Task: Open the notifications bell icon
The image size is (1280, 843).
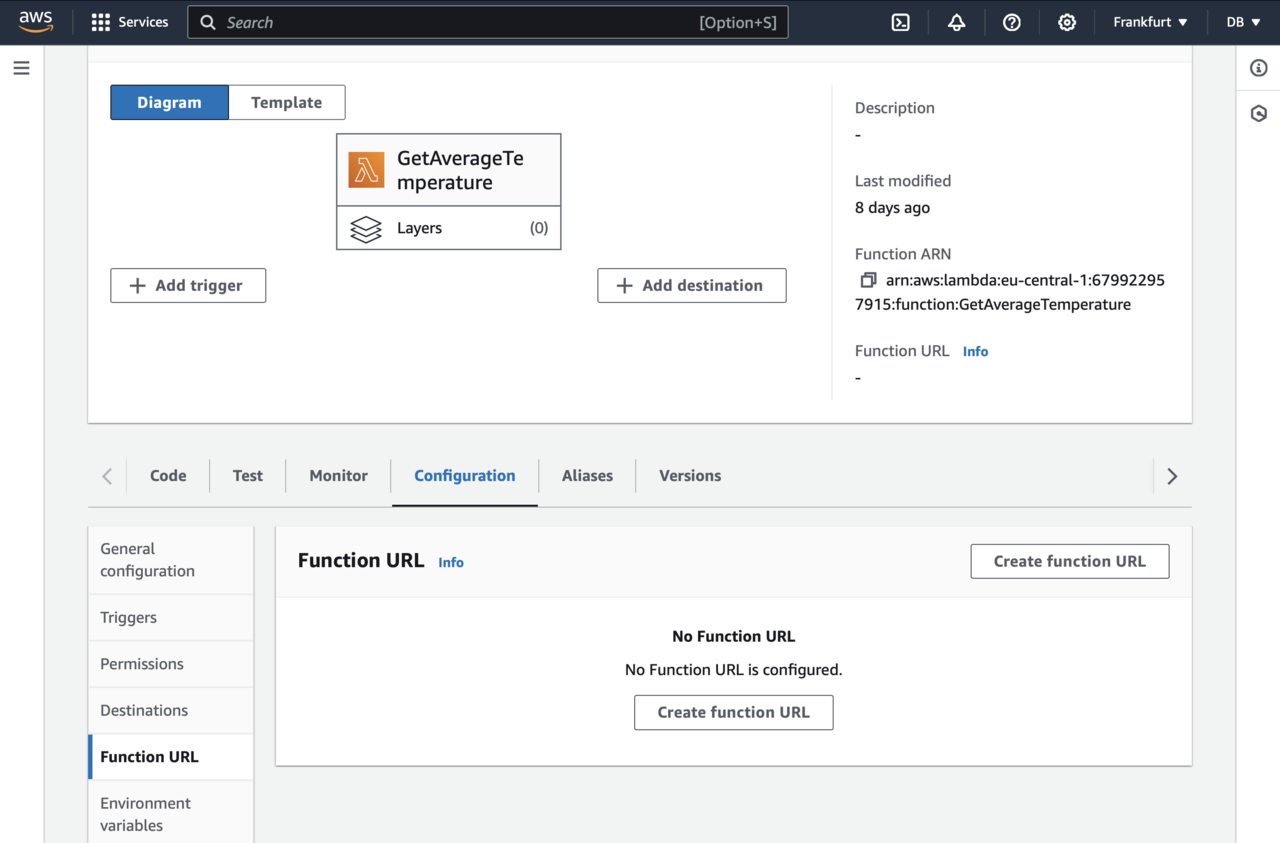Action: coord(956,22)
